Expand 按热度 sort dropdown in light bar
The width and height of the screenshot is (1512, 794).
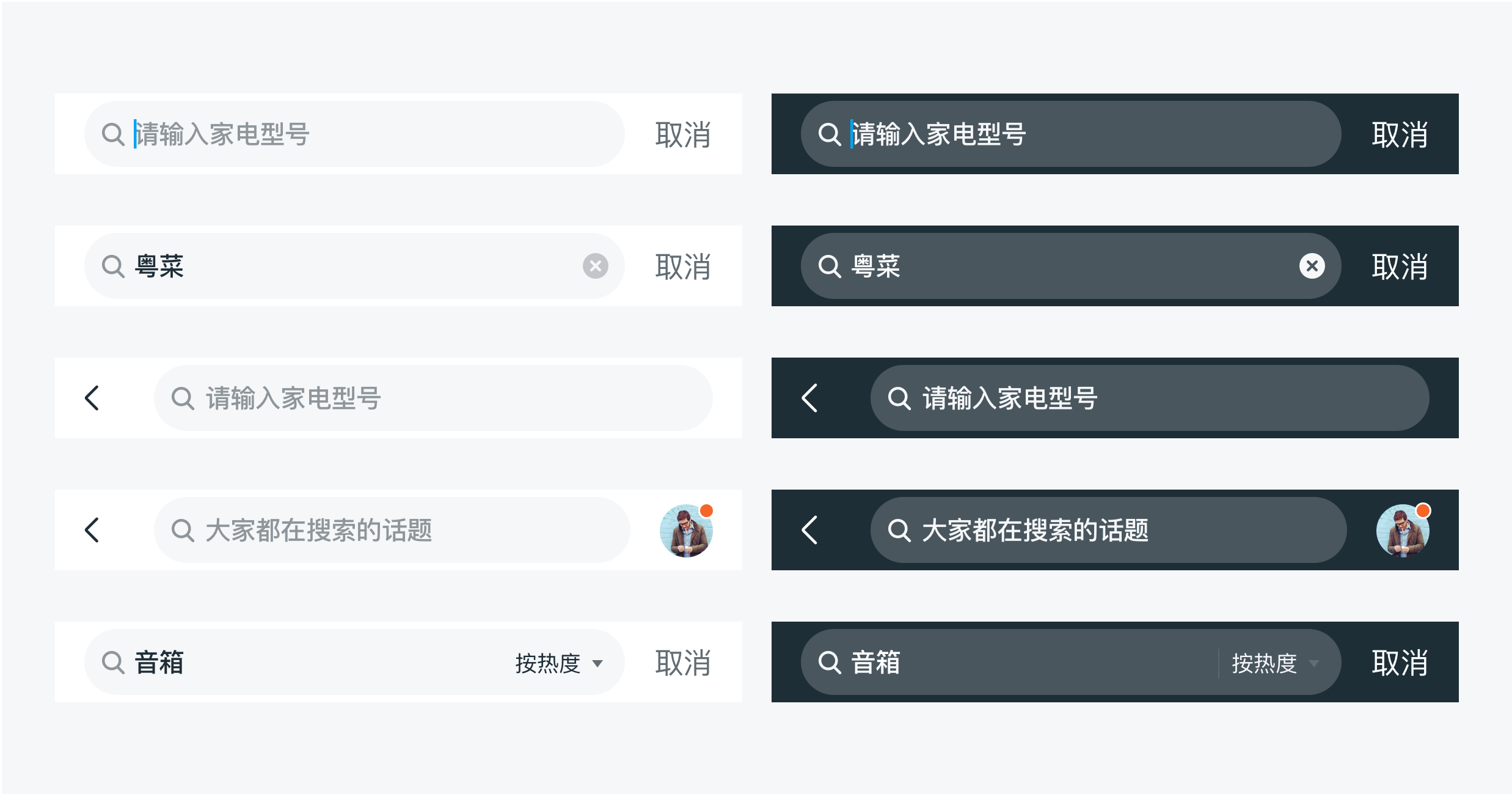click(x=559, y=663)
